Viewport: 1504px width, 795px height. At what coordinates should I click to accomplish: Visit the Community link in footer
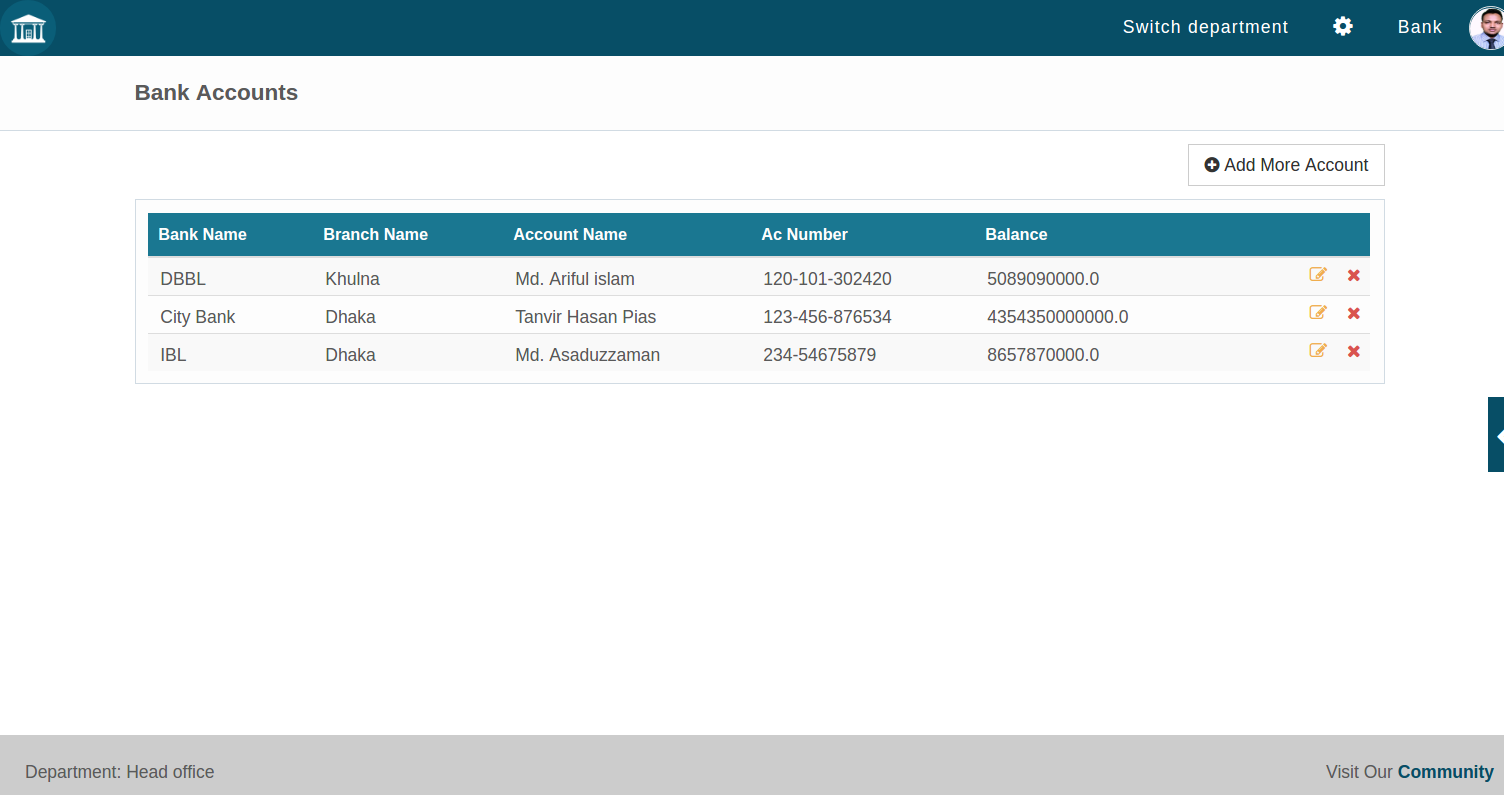1445,772
